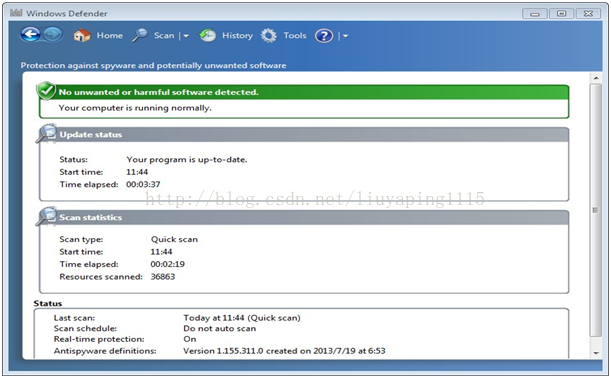Click the Forward arrow navigation button

(x=52, y=34)
